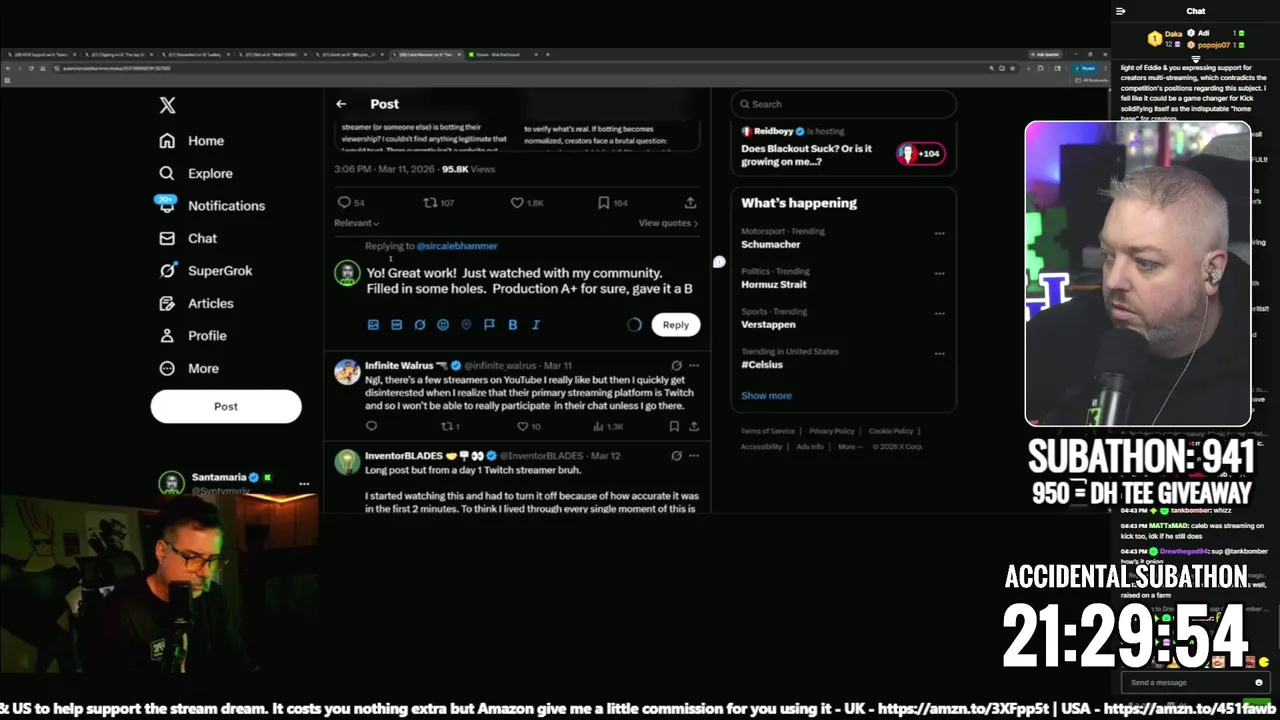Open Articles in X sidebar
This screenshot has width=1280, height=720.
point(196,303)
